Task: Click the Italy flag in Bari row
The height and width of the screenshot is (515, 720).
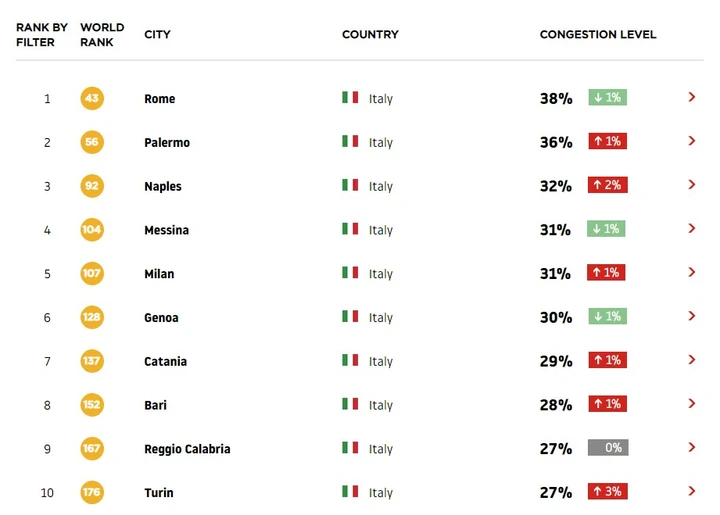Action: pos(350,404)
